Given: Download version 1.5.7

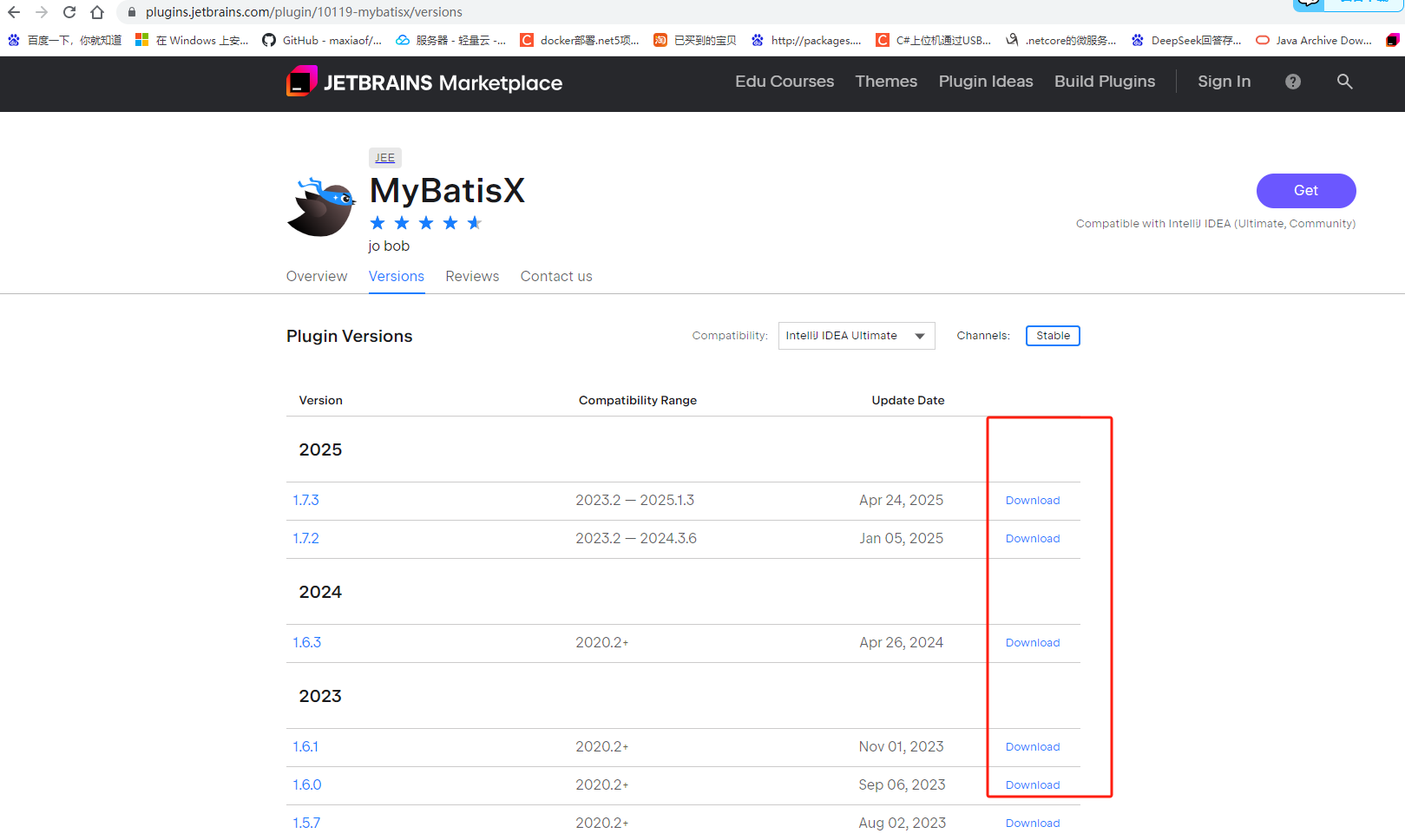Looking at the screenshot, I should point(1033,824).
